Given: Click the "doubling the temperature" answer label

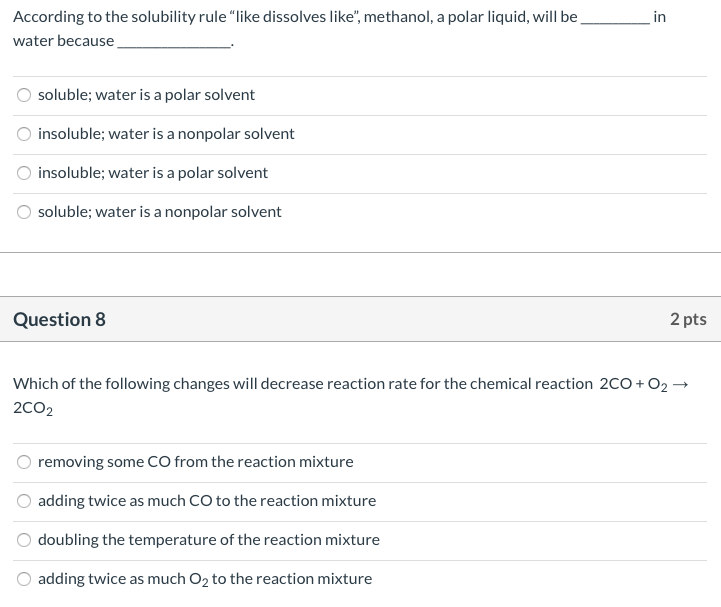Looking at the screenshot, I should pyautogui.click(x=209, y=540).
